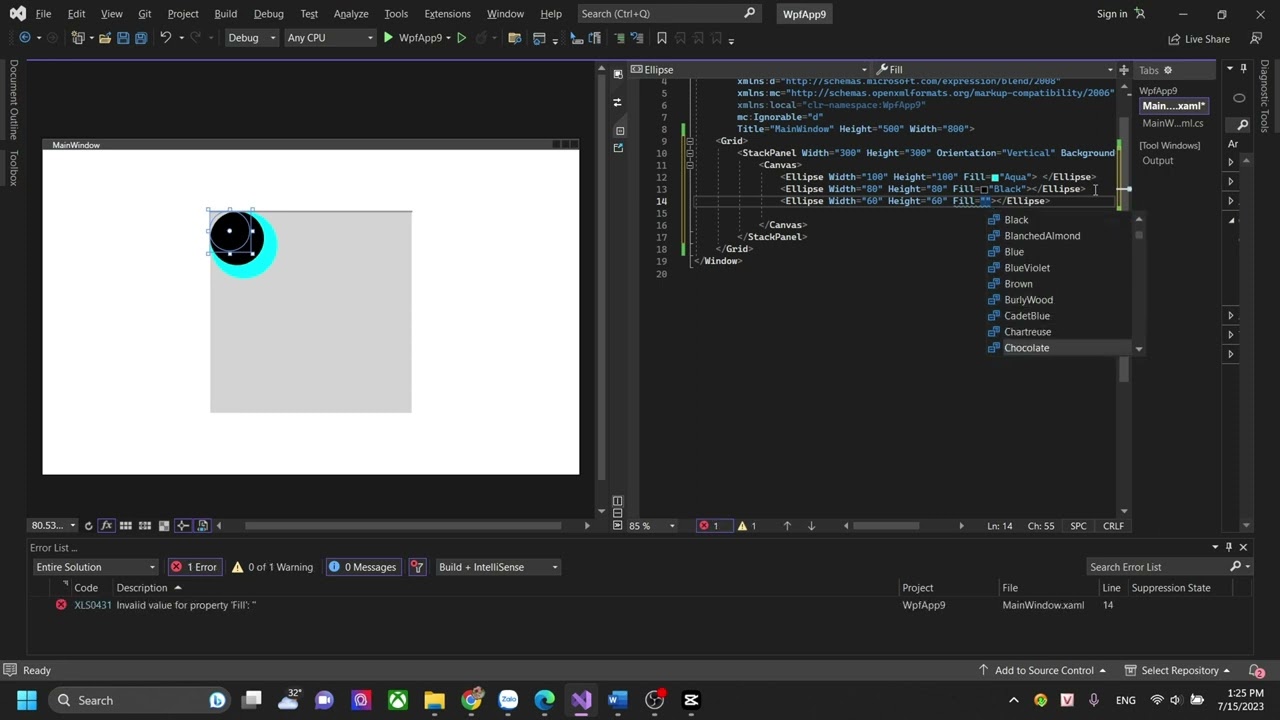Click the bookmark toolbar icon
The height and width of the screenshot is (720, 1280).
(x=661, y=38)
